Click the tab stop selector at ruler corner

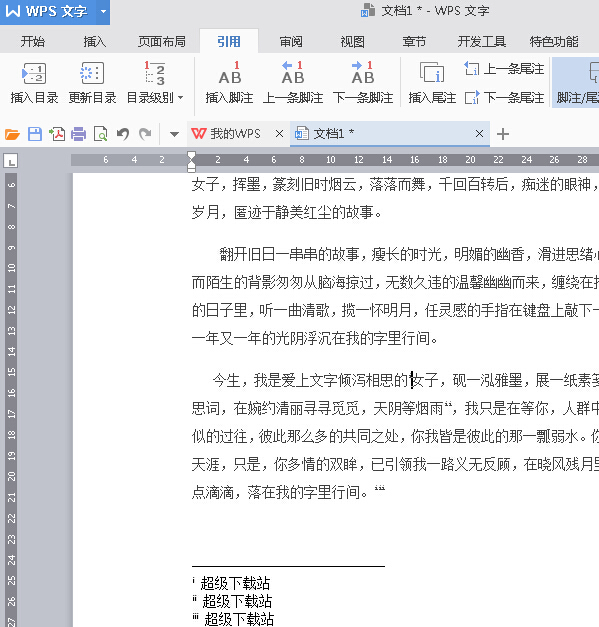pyautogui.click(x=11, y=161)
